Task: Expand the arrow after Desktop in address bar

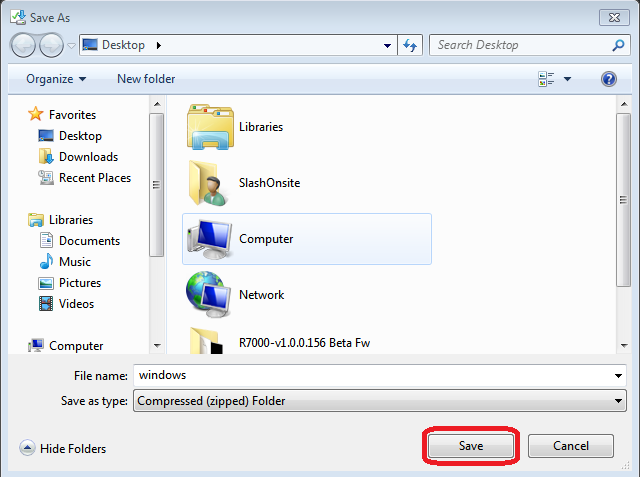Action: 159,45
